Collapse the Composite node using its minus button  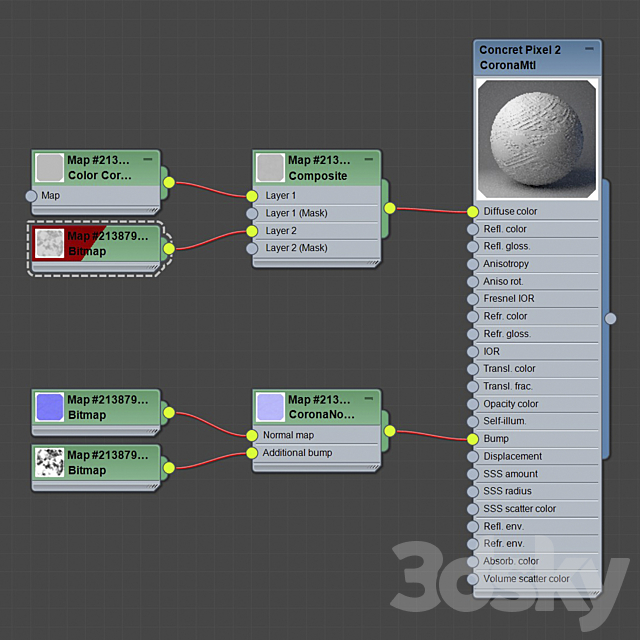[369, 159]
